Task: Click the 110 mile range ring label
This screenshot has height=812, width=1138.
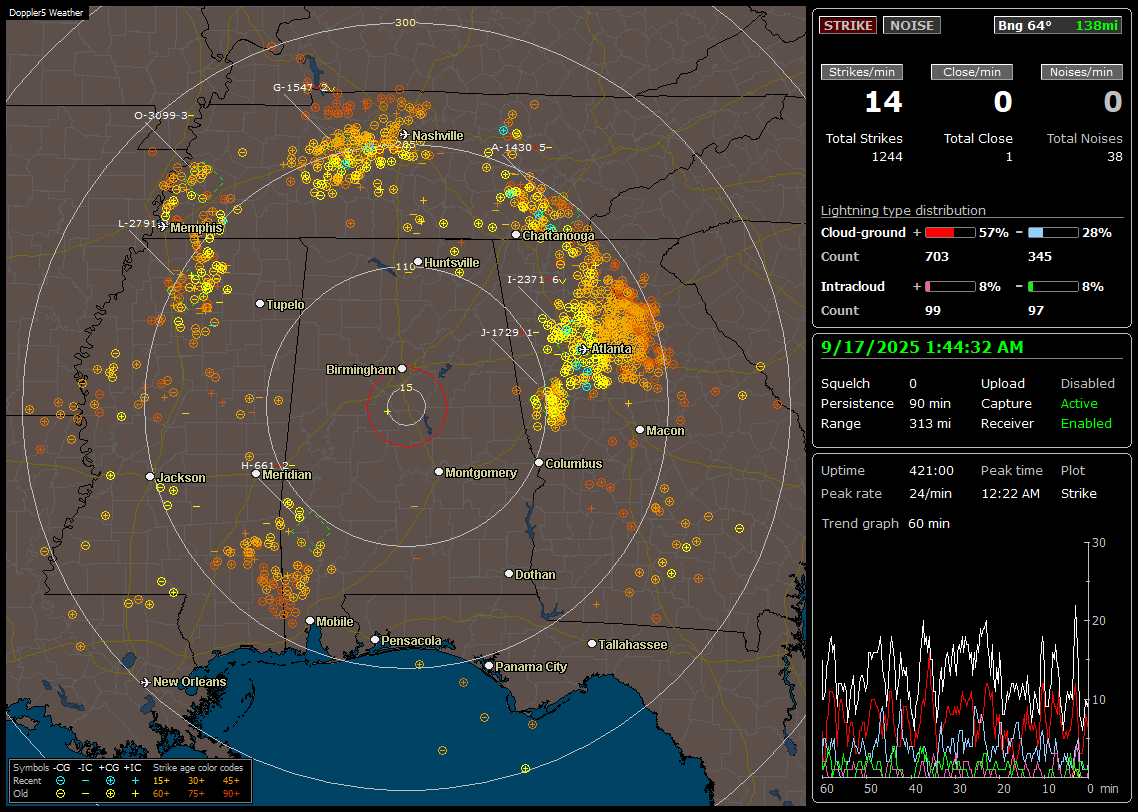Action: pyautogui.click(x=405, y=267)
